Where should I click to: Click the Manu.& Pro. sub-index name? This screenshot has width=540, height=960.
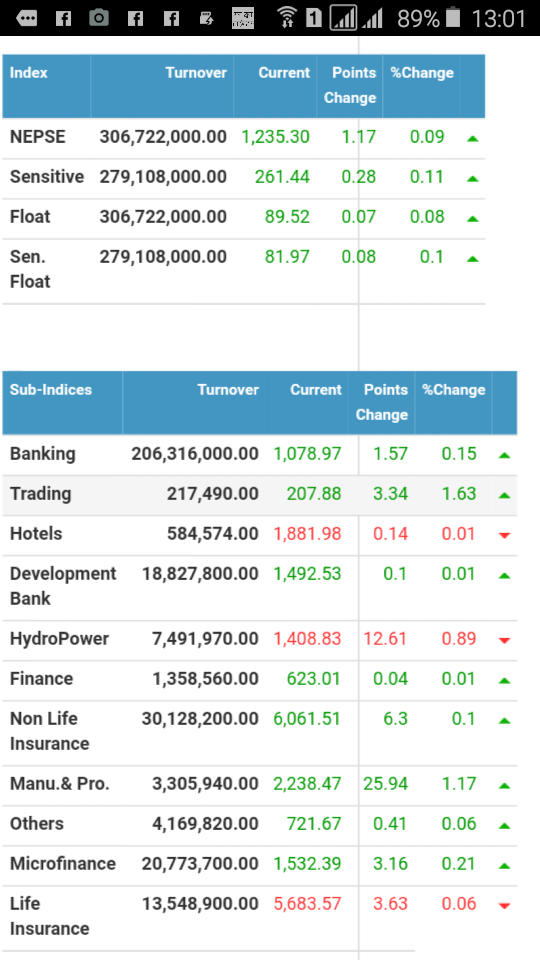tap(60, 784)
